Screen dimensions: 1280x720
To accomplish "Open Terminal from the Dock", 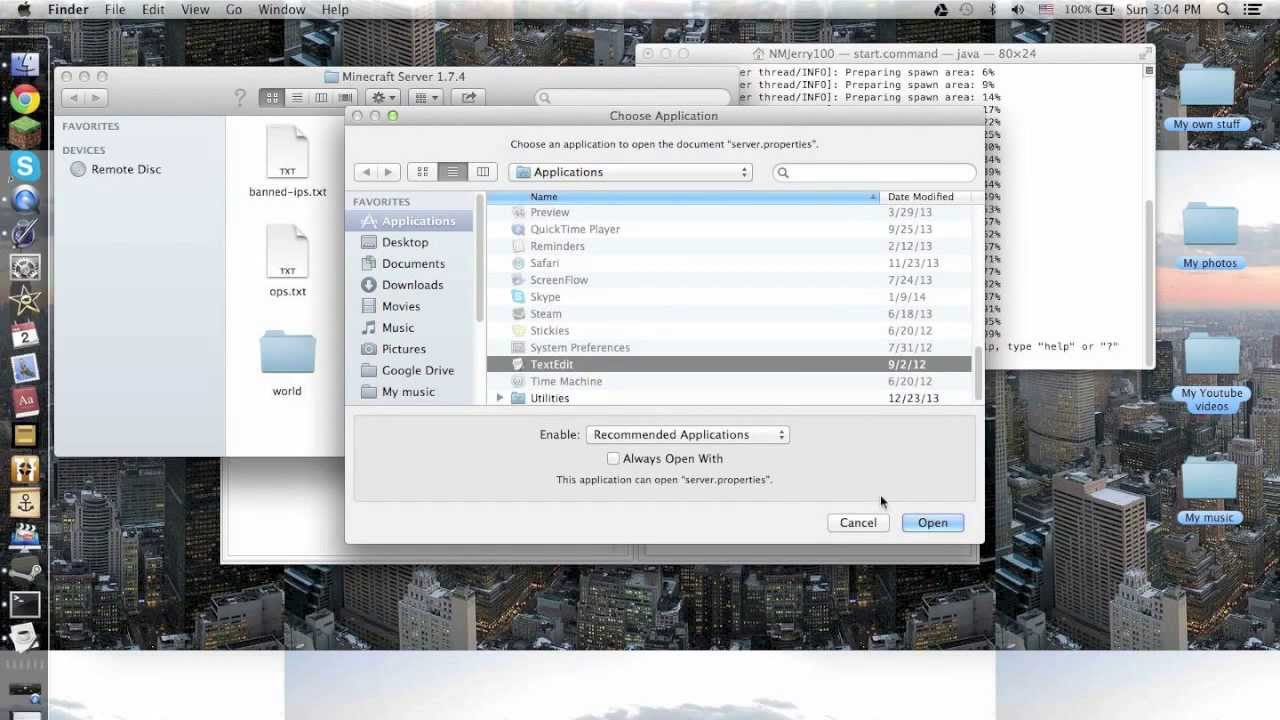I will click(x=25, y=604).
